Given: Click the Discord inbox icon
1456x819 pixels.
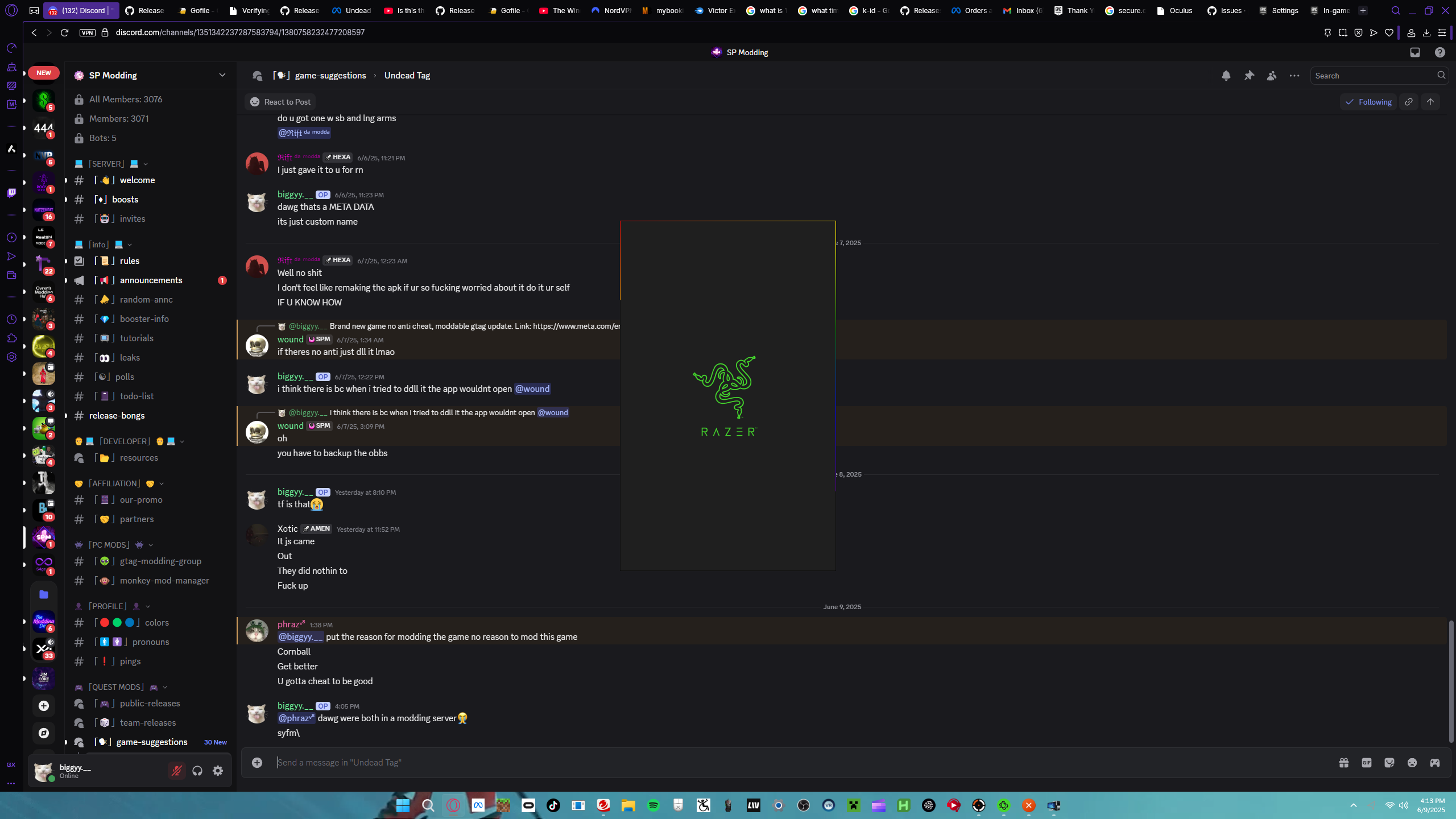Looking at the screenshot, I should coord(1415,52).
